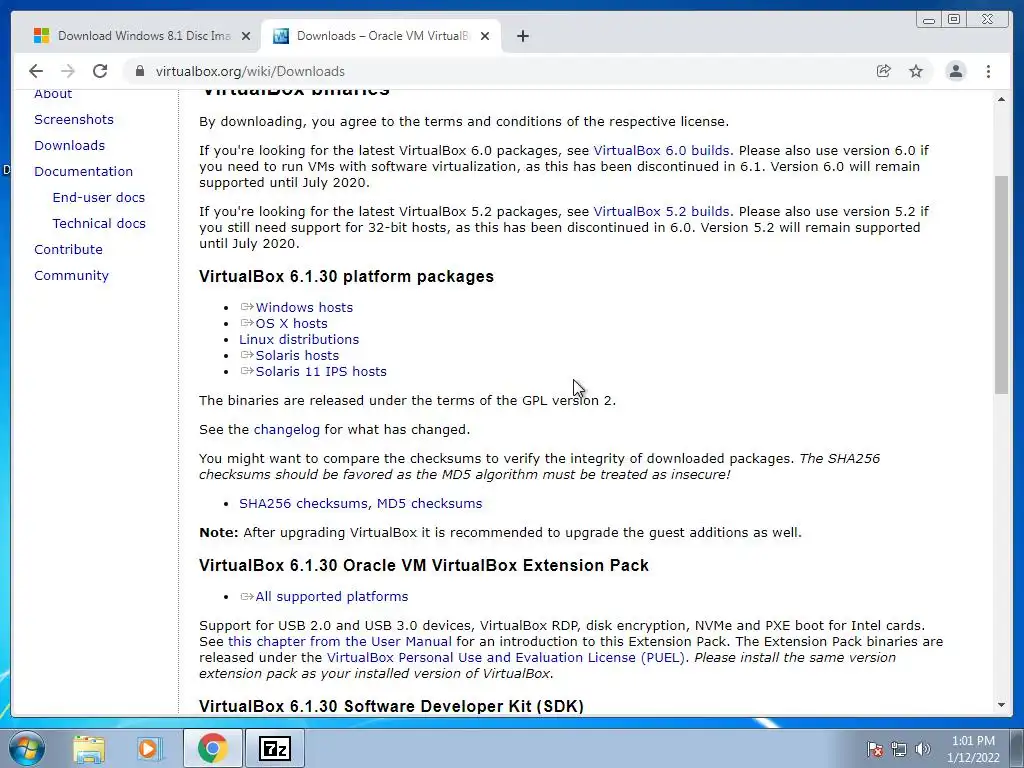Open End-user docs sidebar link

pos(99,197)
